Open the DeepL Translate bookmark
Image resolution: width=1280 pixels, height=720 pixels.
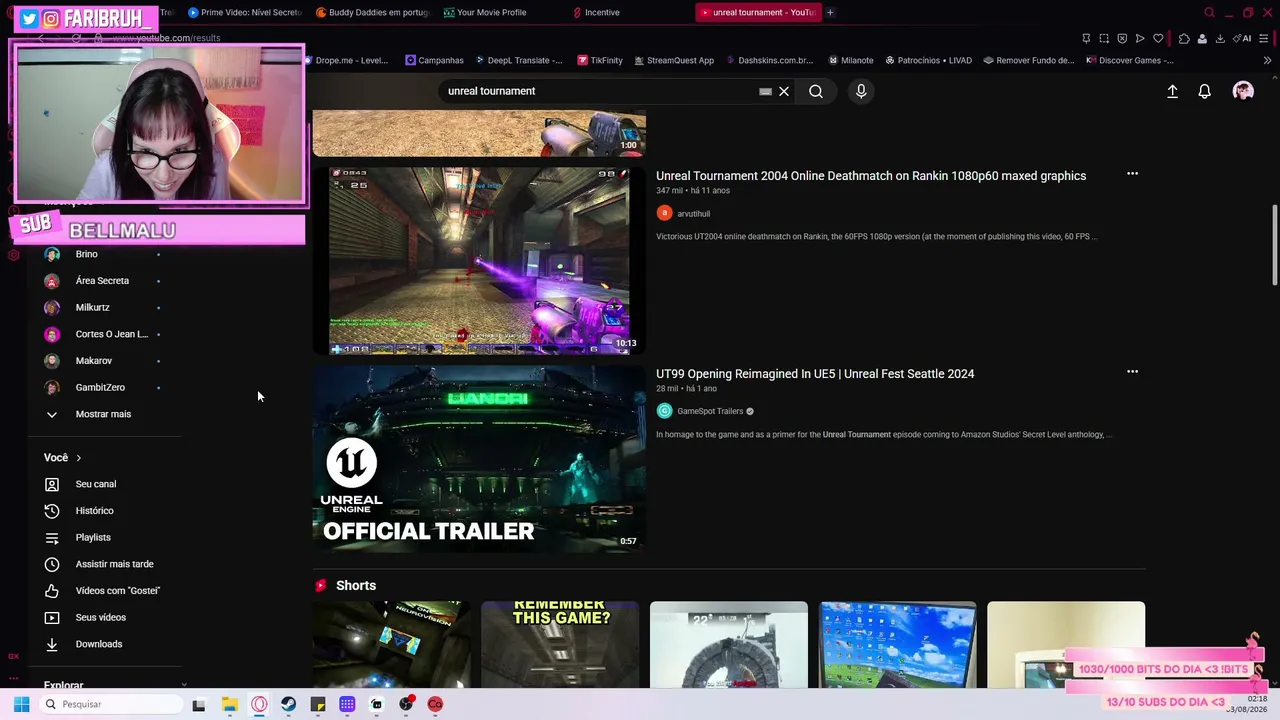pyautogui.click(x=519, y=60)
